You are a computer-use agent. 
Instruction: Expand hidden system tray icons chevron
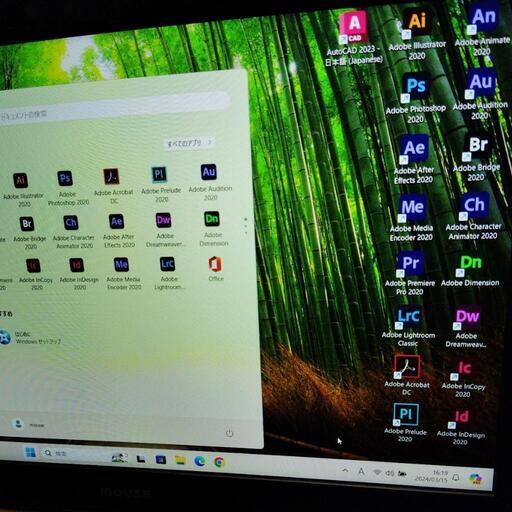(345, 470)
